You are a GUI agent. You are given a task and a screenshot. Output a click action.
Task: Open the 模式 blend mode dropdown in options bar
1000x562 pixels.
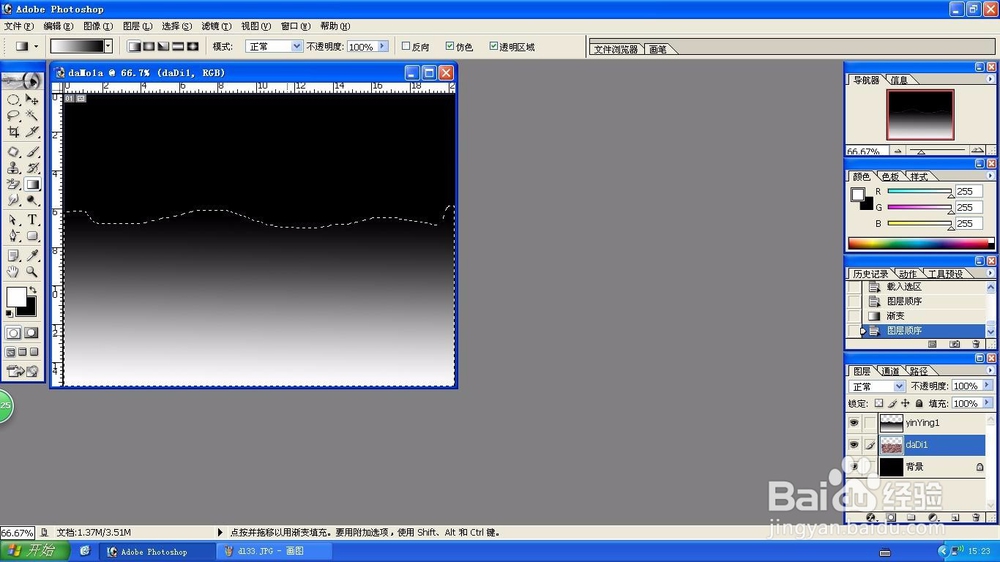click(x=297, y=47)
